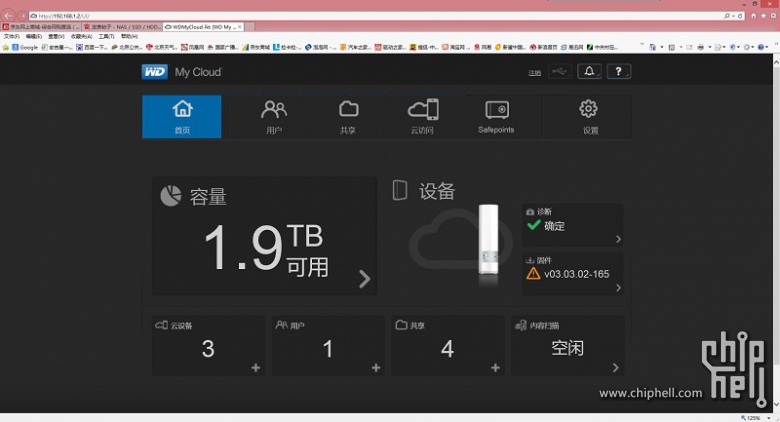Click the WD logo

(x=154, y=72)
